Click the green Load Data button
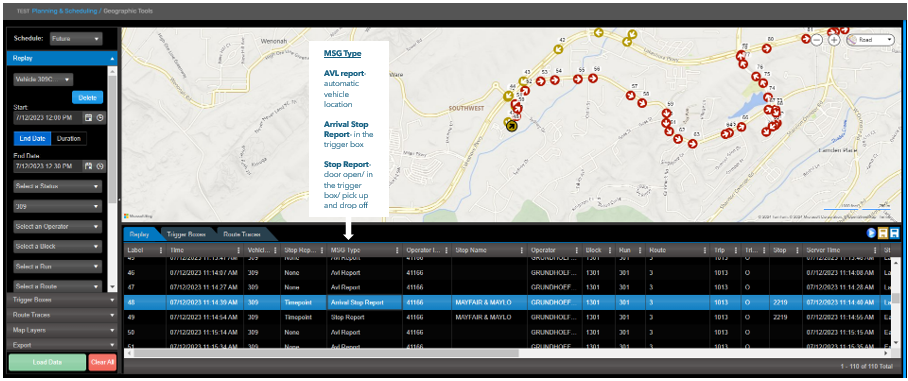Image resolution: width=908 pixels, height=381 pixels. pos(47,362)
